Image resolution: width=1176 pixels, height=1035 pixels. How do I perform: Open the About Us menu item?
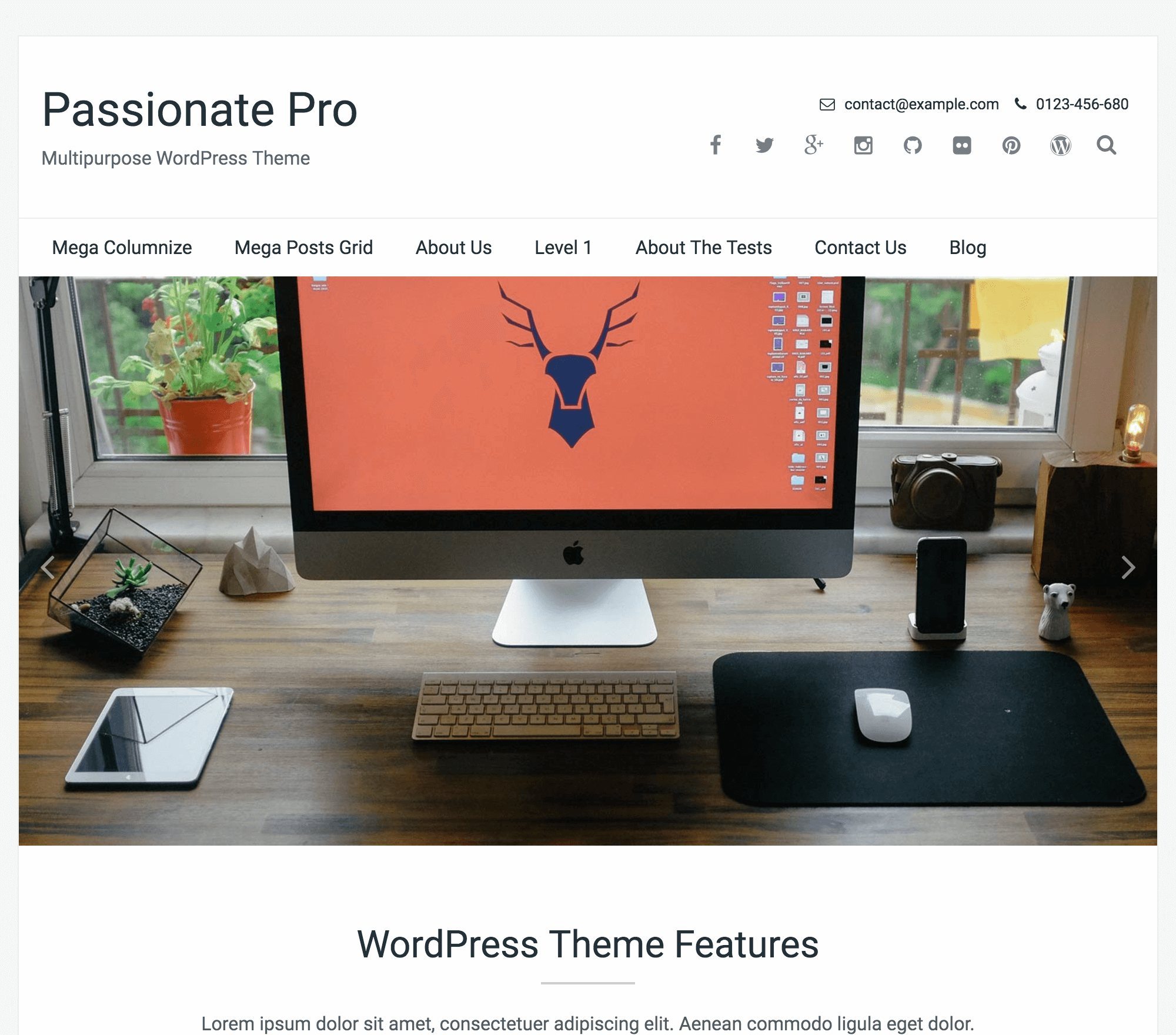click(x=453, y=248)
